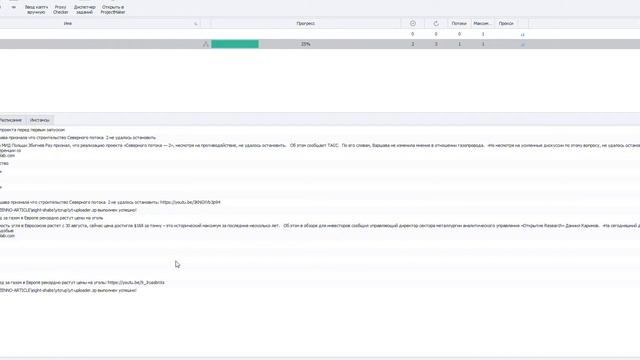Click 'Открыть в ProjectMaker' toolbar button

pos(113,10)
